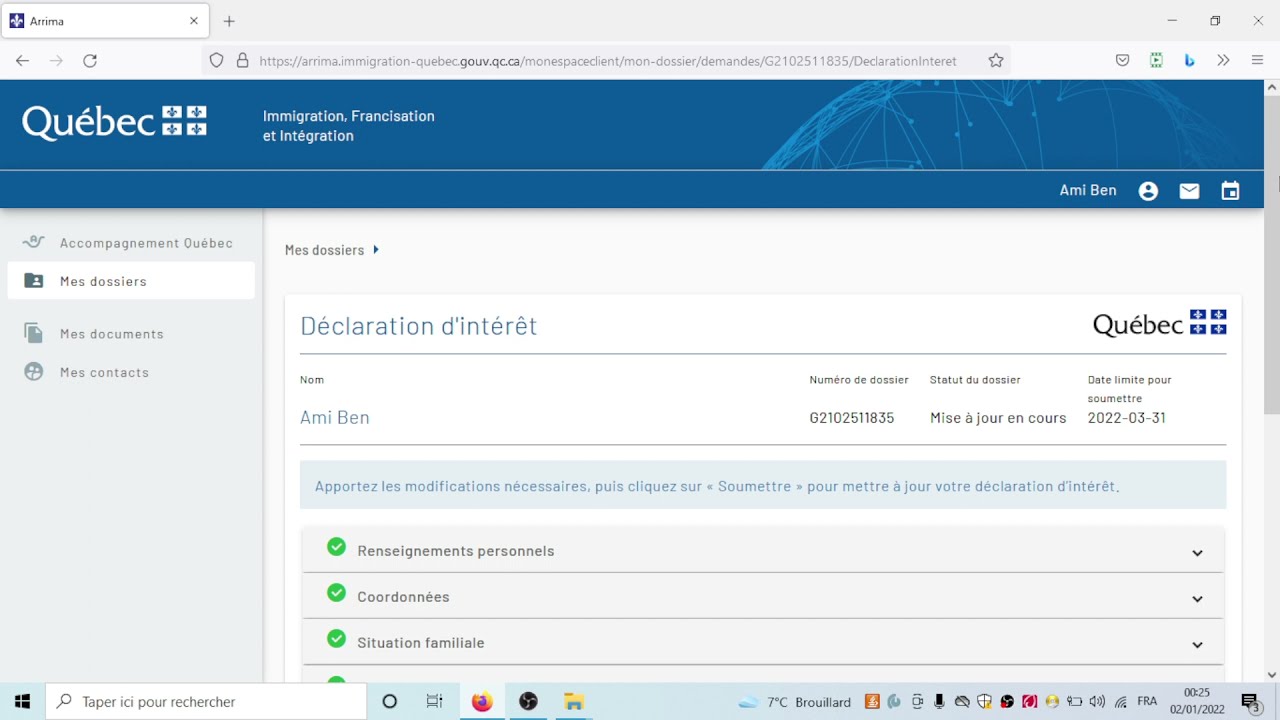This screenshot has height=720, width=1280.
Task: Click the dossier number G2102511835
Action: 852,418
